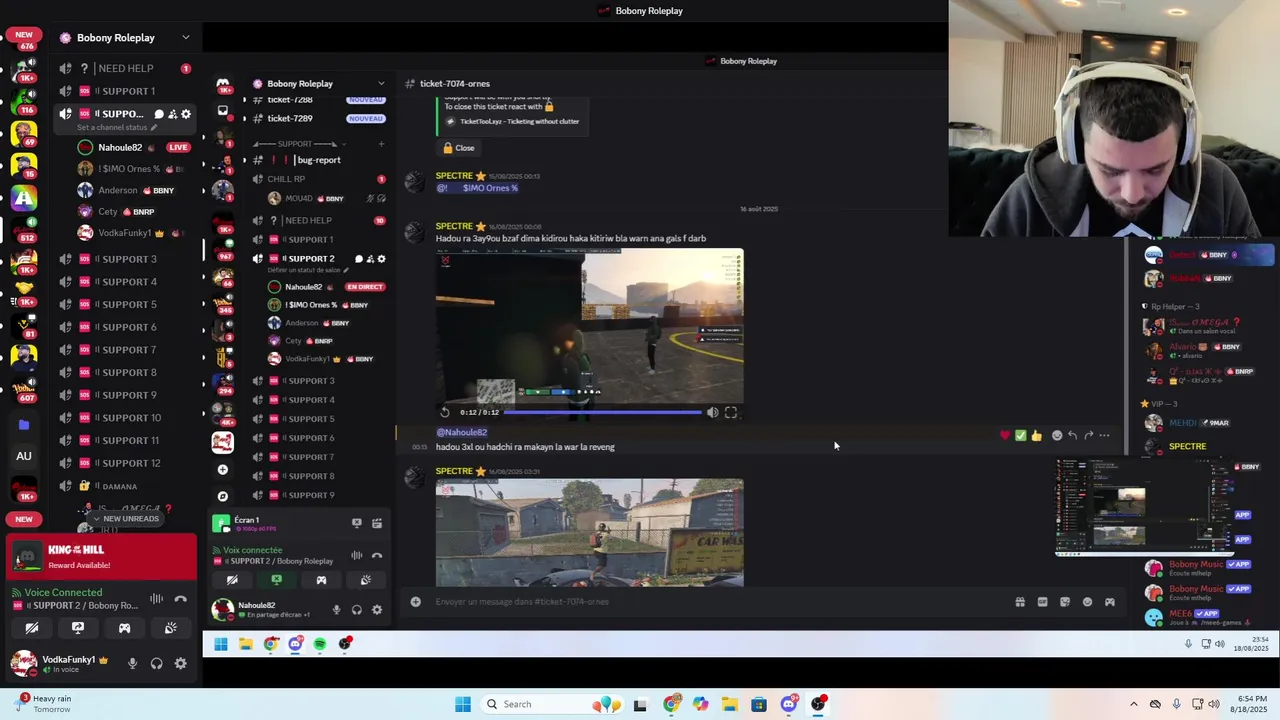Create invite for outer SUPPORT 2 channel

point(172,114)
